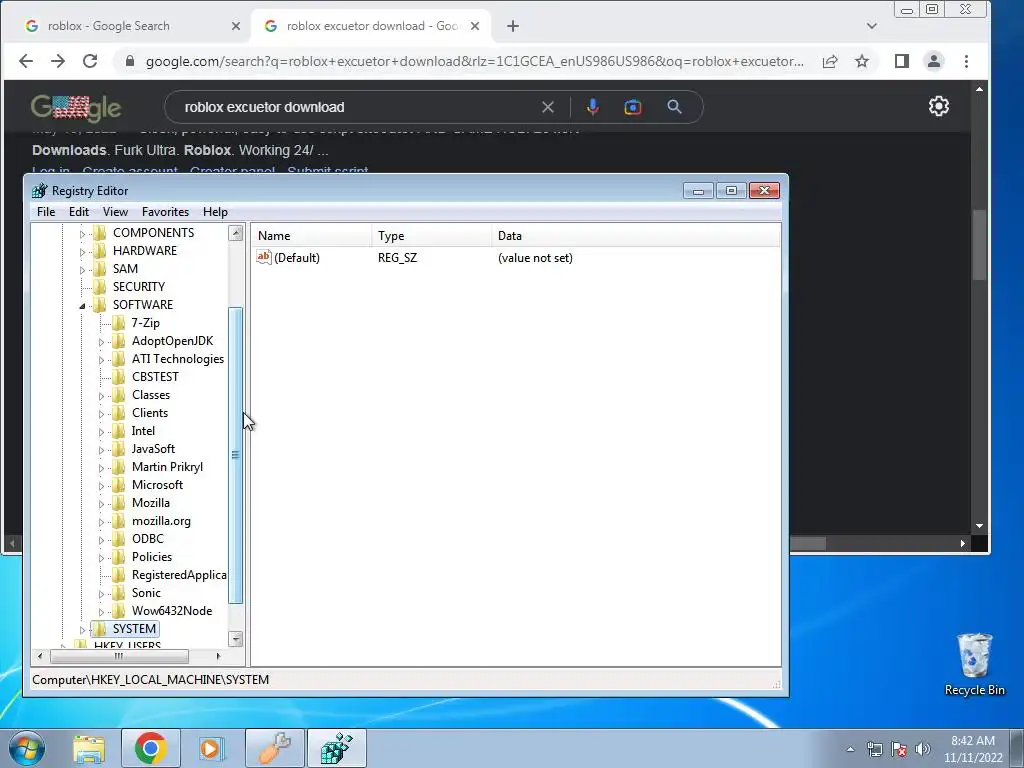Expand the Classes key
Screen dimensions: 1024x768
pyautogui.click(x=101, y=396)
